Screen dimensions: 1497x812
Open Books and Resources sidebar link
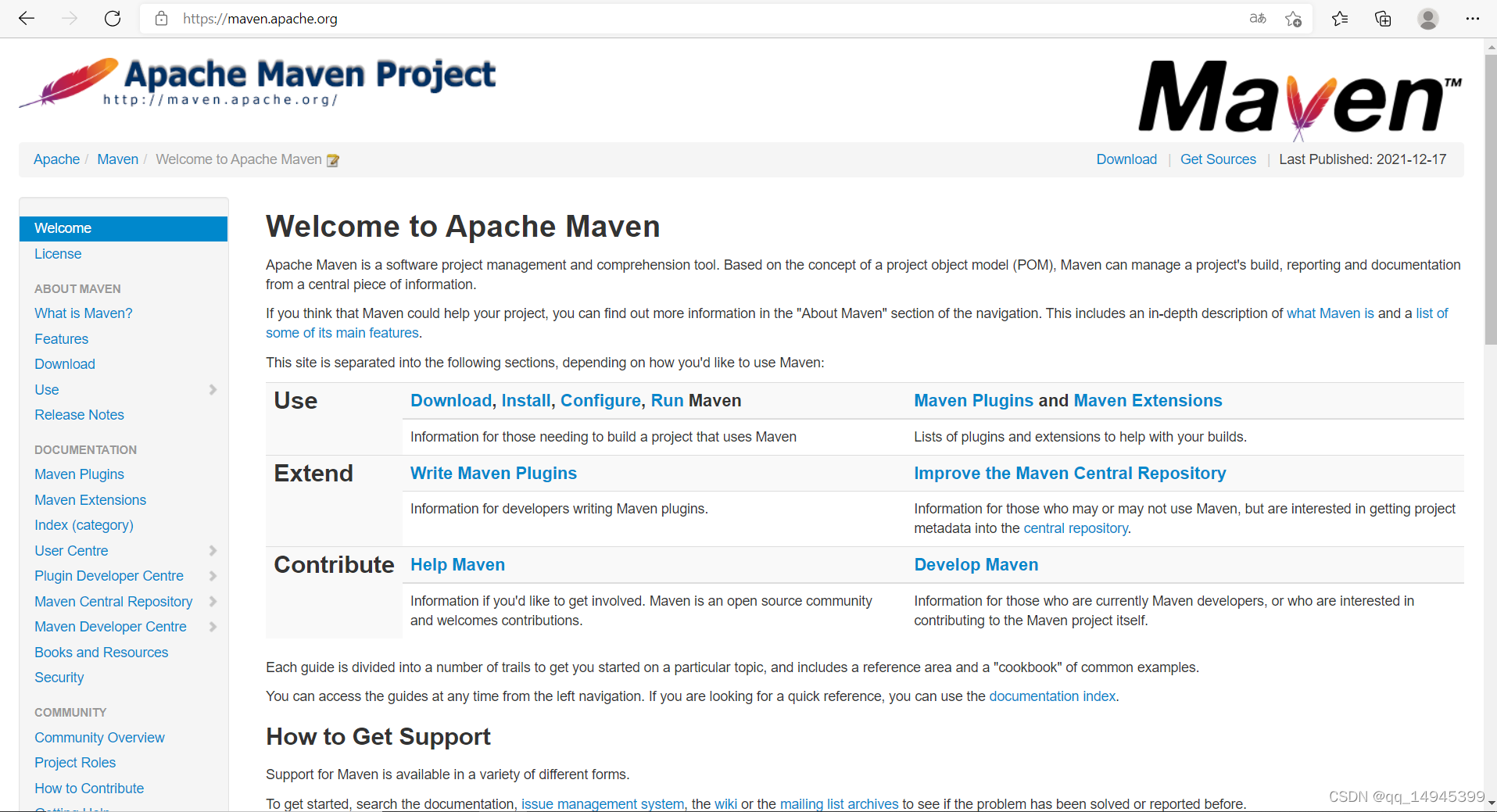102,653
